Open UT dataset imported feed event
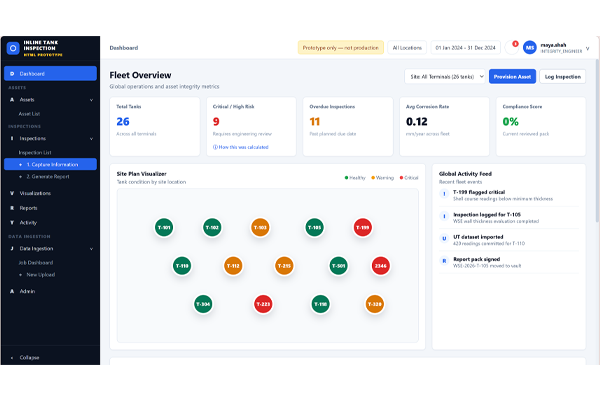The image size is (600, 400). pos(509,240)
